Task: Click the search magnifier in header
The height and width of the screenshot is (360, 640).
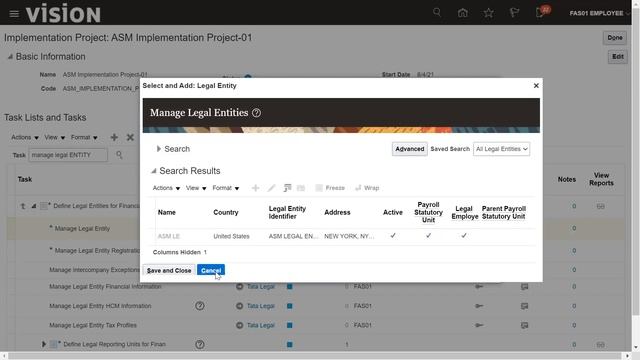Action: pyautogui.click(x=437, y=13)
